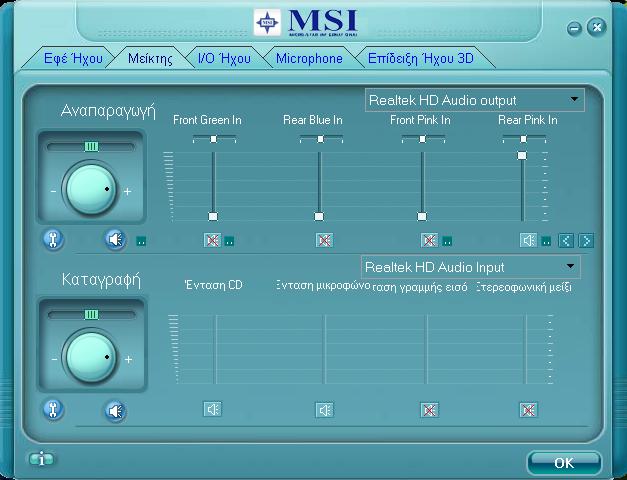This screenshot has height=480, width=627.
Task: Unmute the line-in recording channel
Action: 429,410
